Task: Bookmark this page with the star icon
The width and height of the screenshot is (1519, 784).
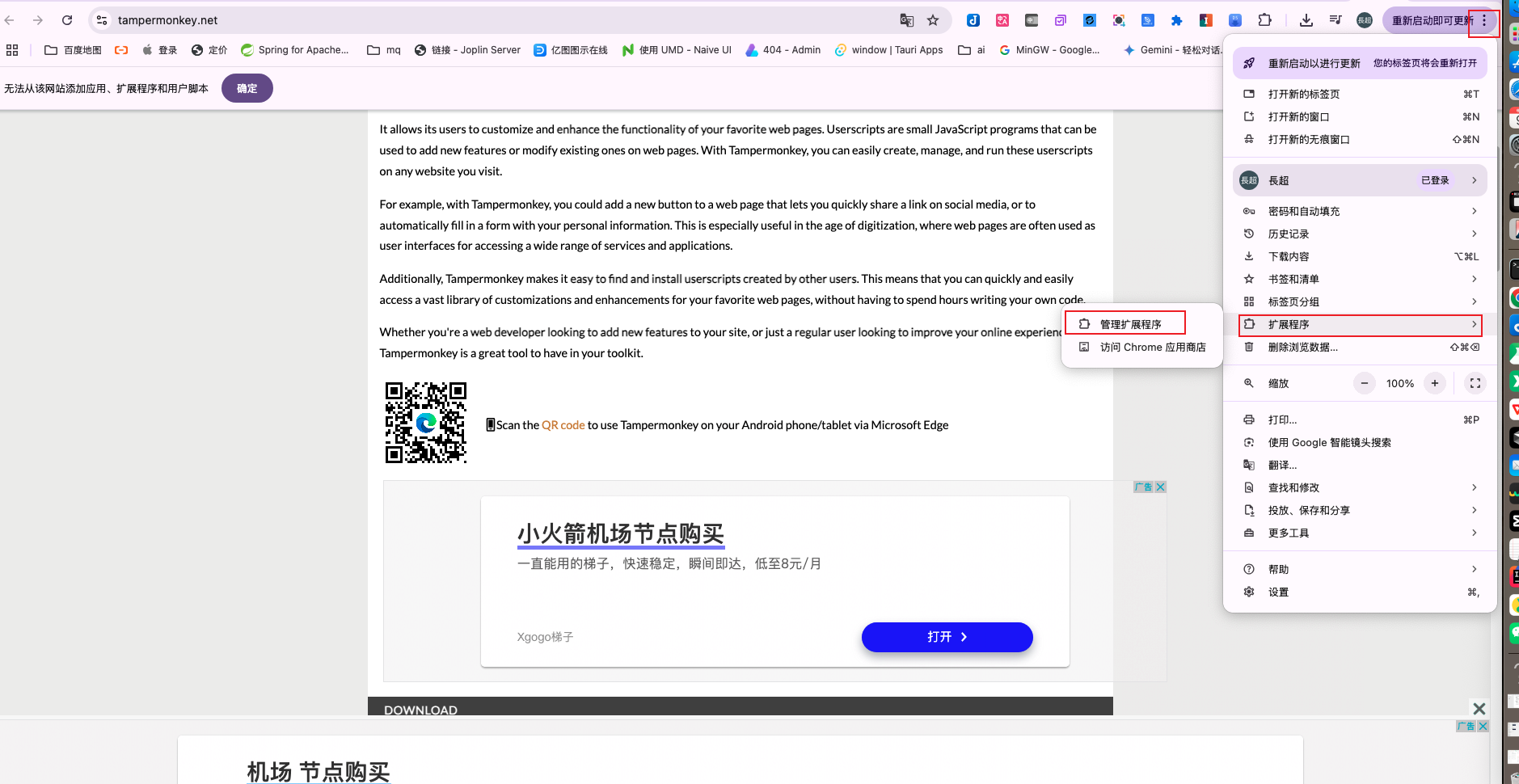Action: tap(933, 20)
